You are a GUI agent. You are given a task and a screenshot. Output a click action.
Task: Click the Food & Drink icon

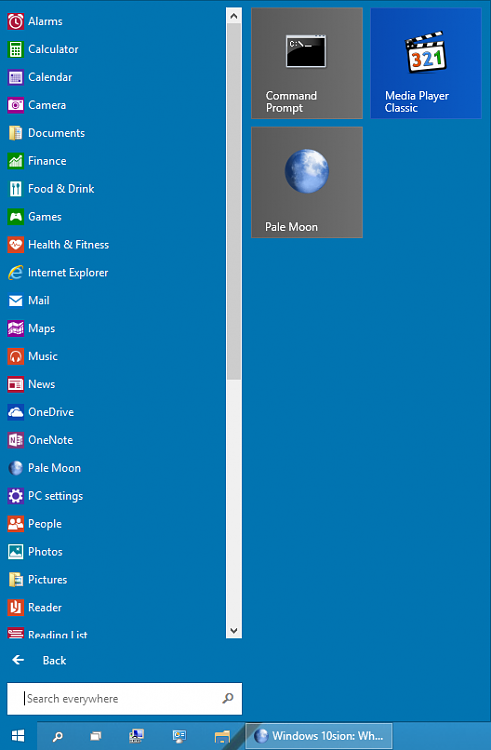(x=15, y=188)
